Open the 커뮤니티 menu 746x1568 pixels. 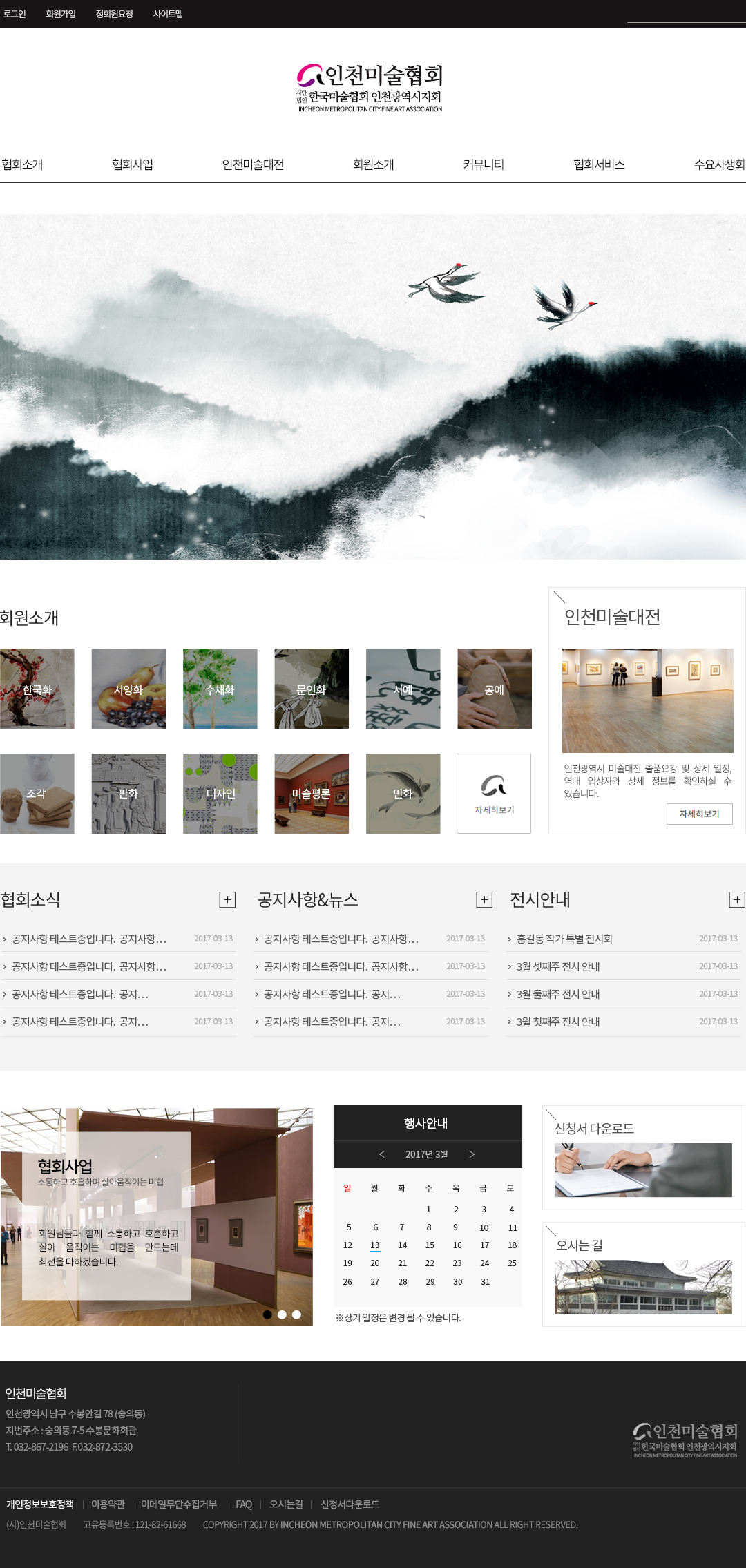click(484, 164)
